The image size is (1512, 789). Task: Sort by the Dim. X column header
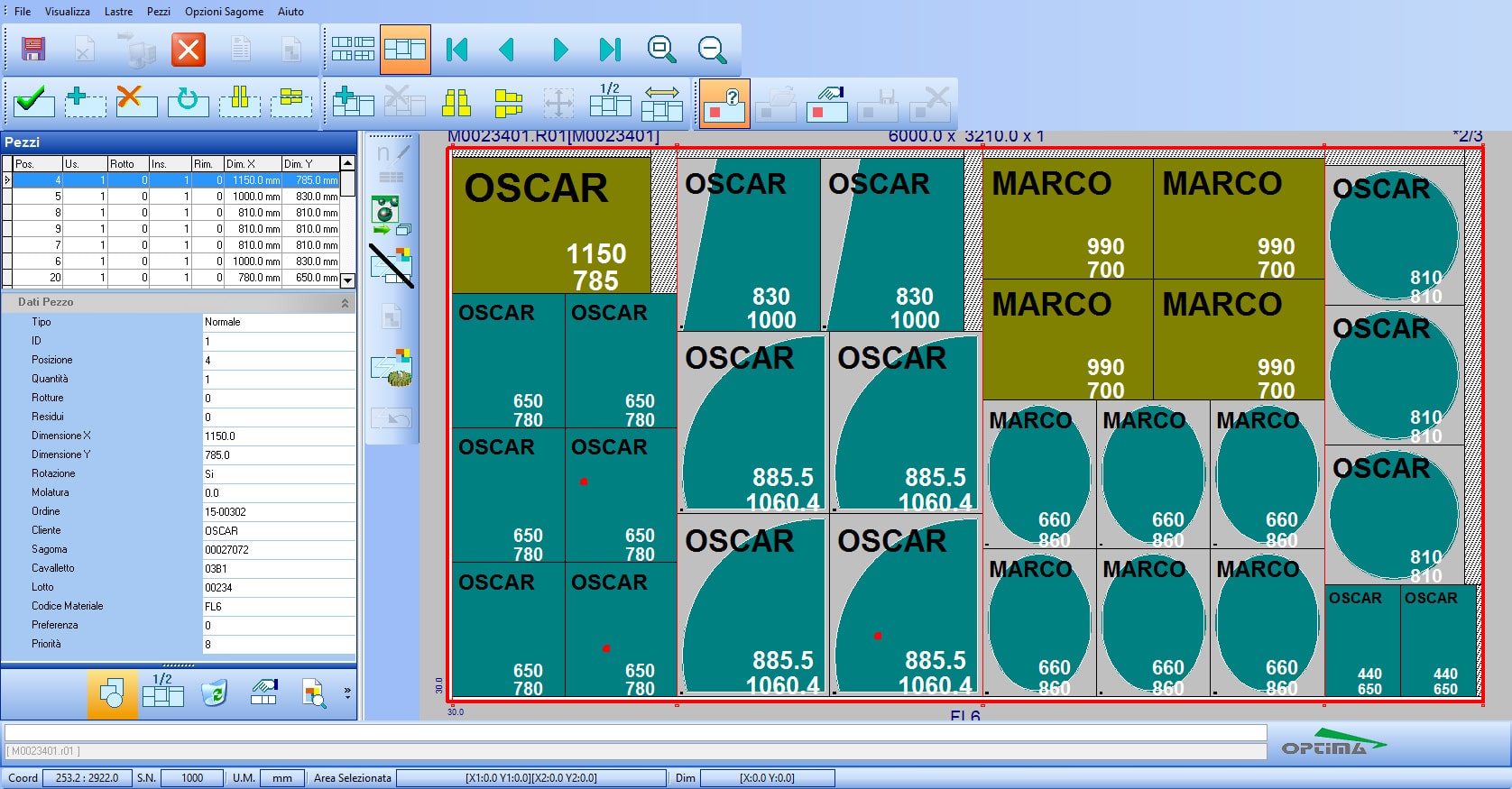coord(252,163)
